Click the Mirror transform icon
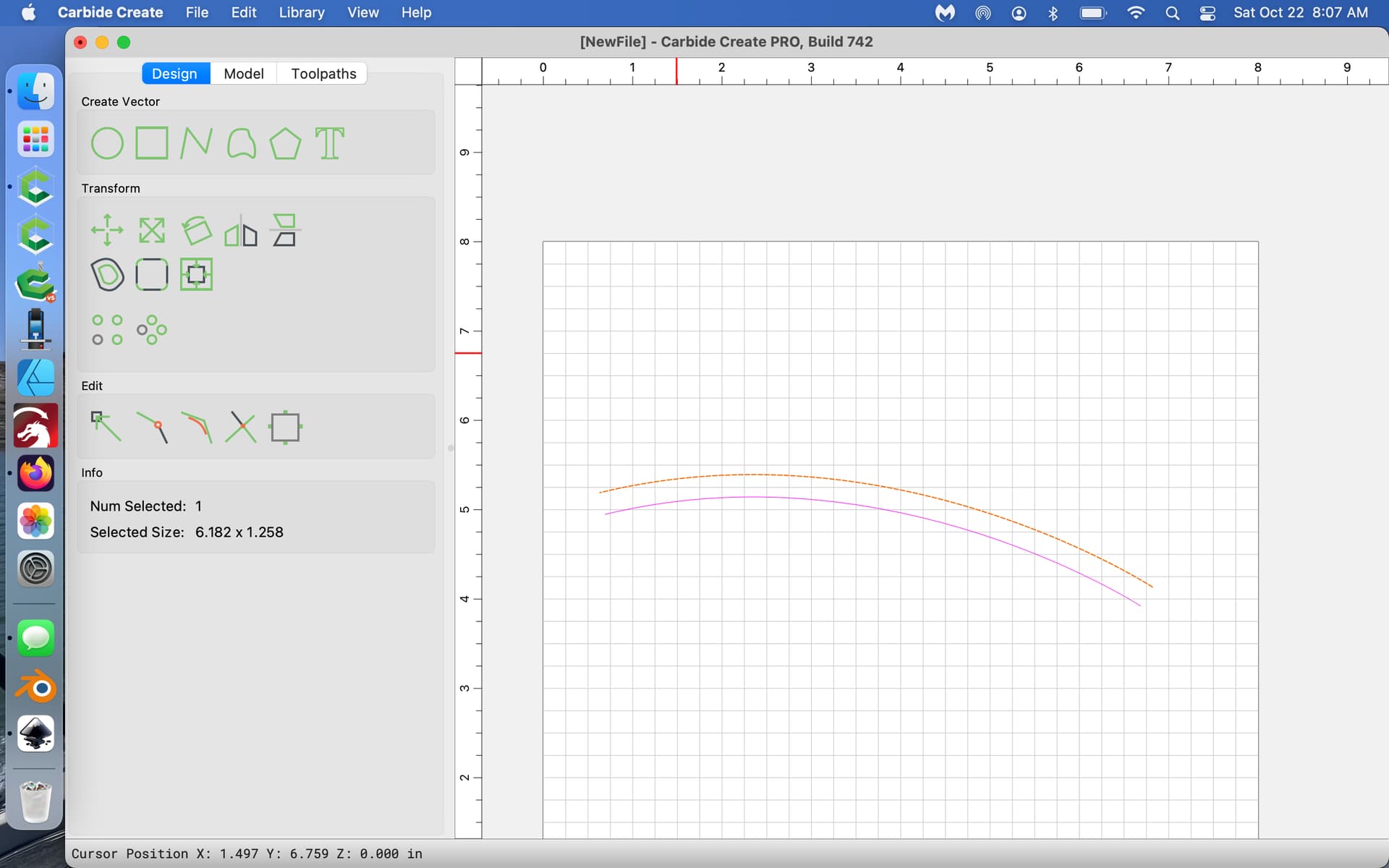The height and width of the screenshot is (868, 1389). (241, 230)
